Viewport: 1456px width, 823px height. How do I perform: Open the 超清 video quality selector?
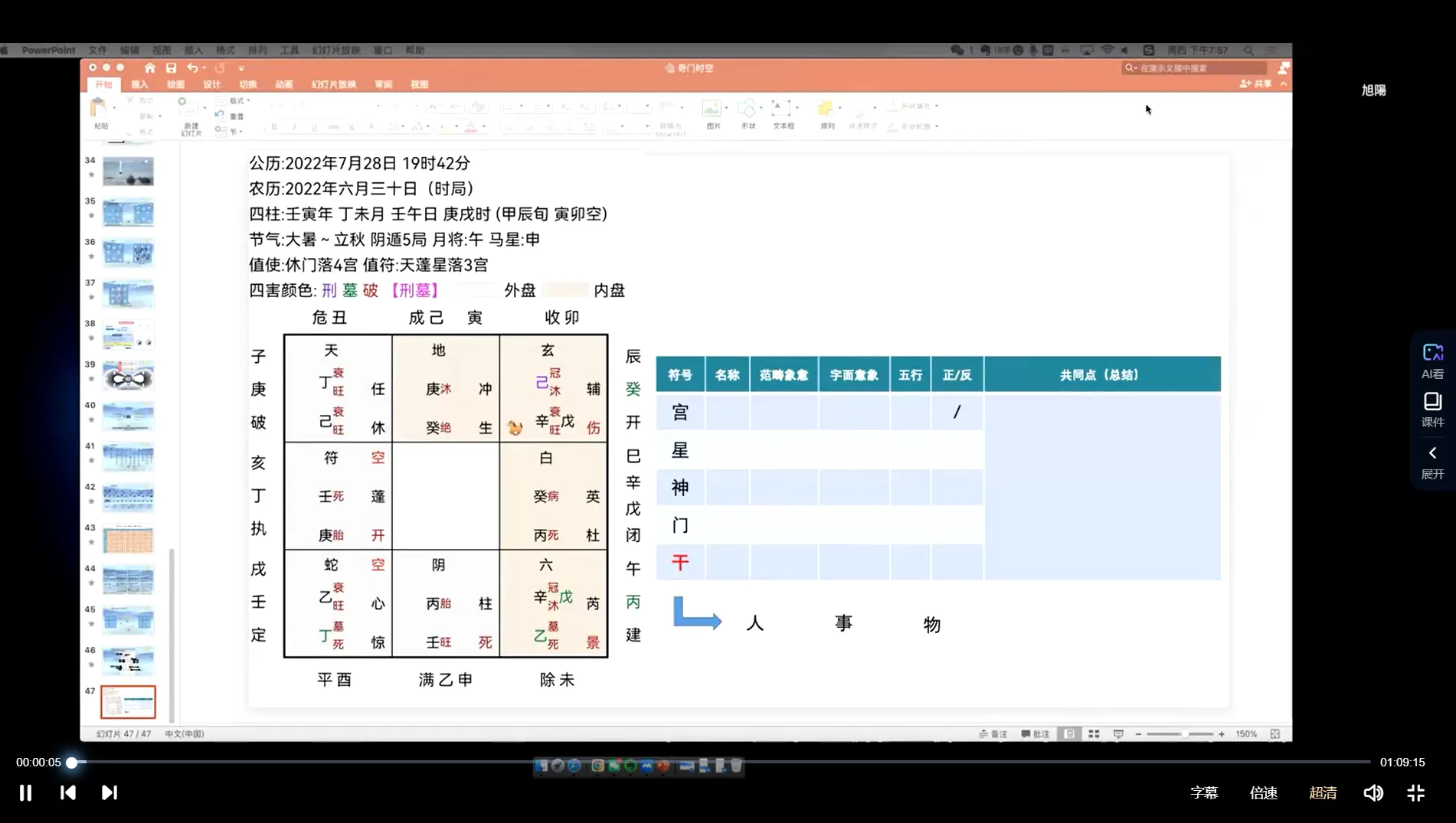click(x=1323, y=793)
